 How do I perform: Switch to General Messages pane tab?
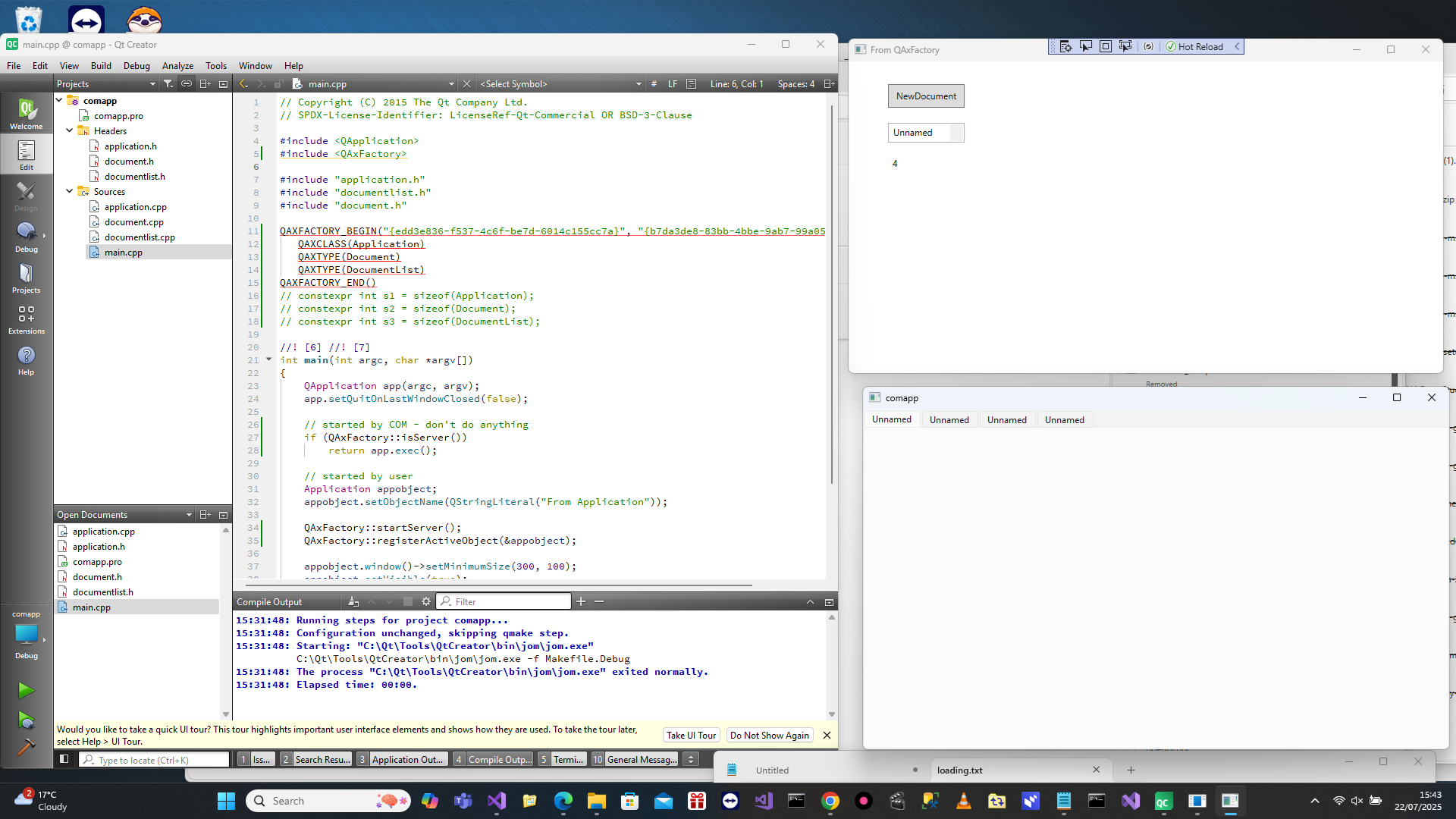click(635, 759)
